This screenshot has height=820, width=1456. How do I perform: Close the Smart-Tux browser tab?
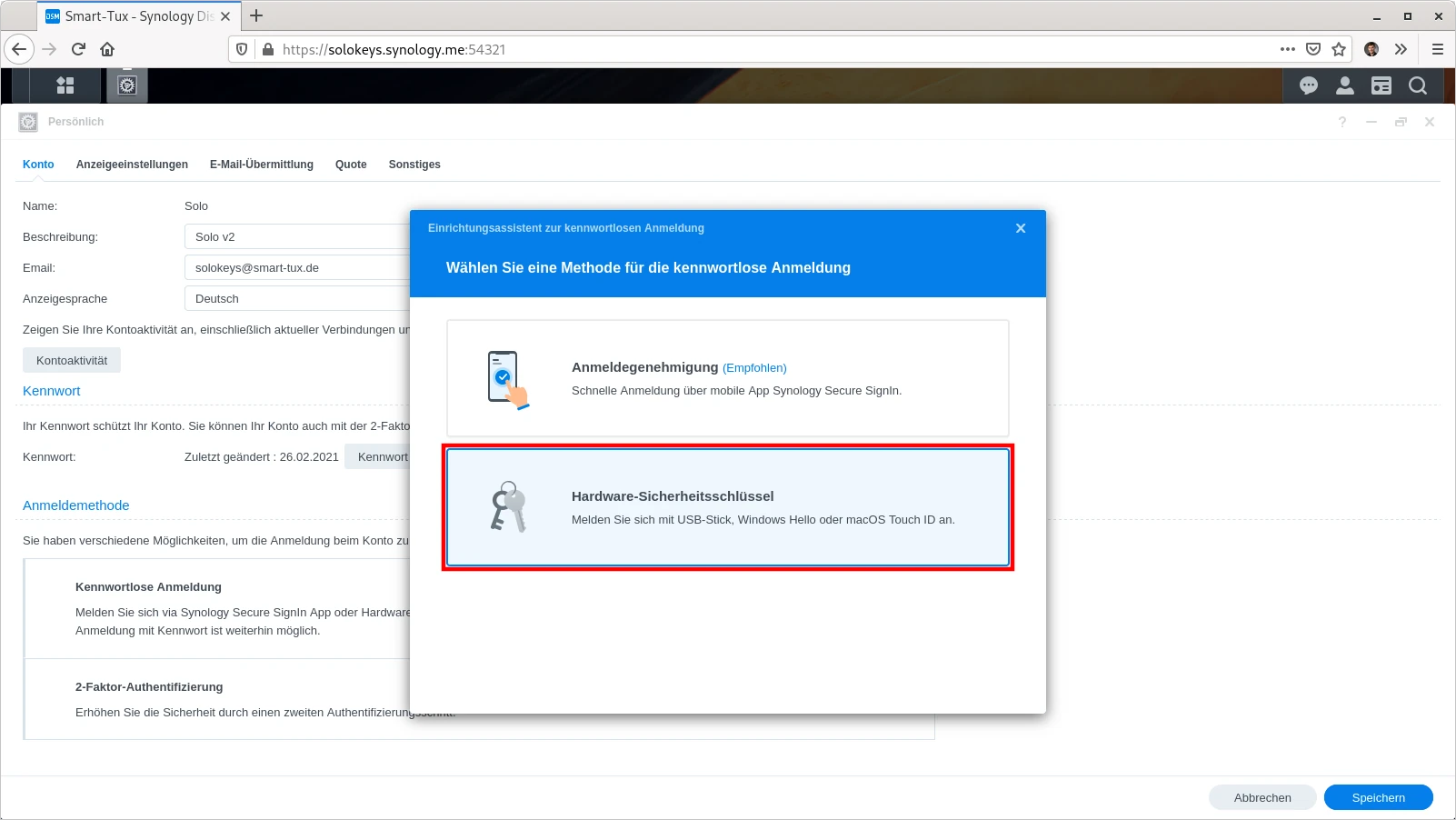click(225, 16)
